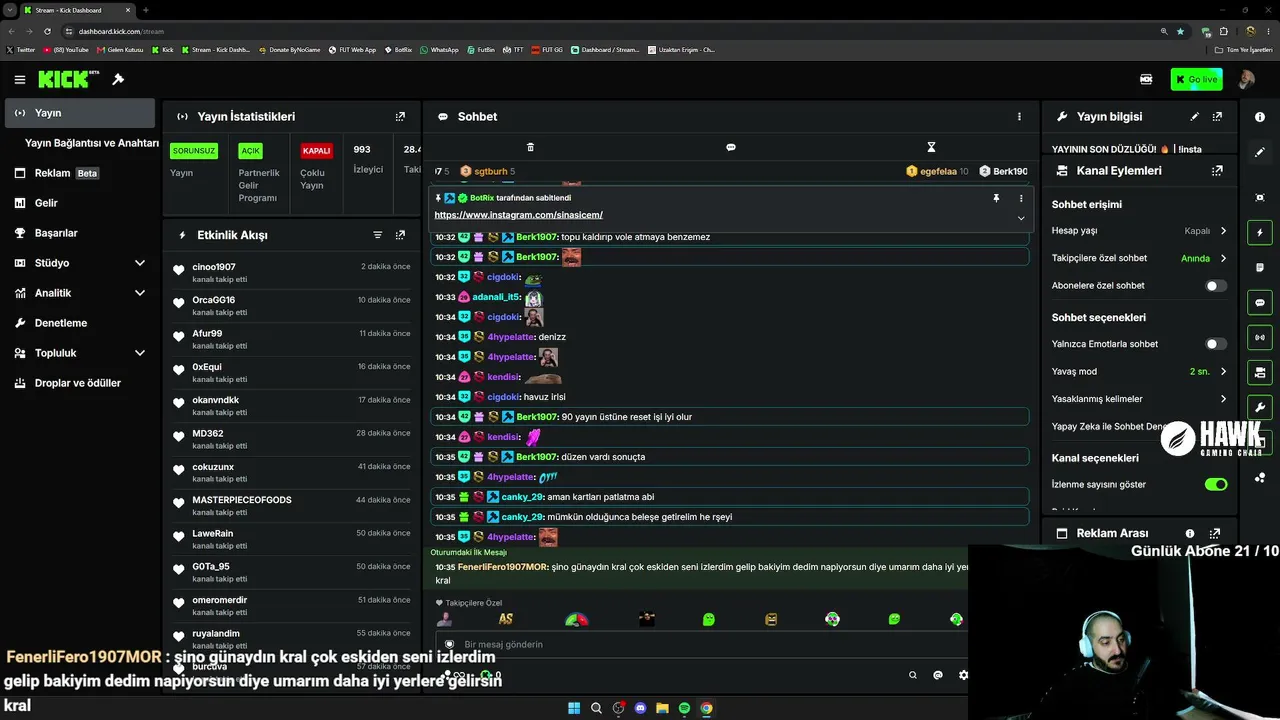The height and width of the screenshot is (720, 1280).
Task: Click the Kick logo
Action: coord(68,79)
